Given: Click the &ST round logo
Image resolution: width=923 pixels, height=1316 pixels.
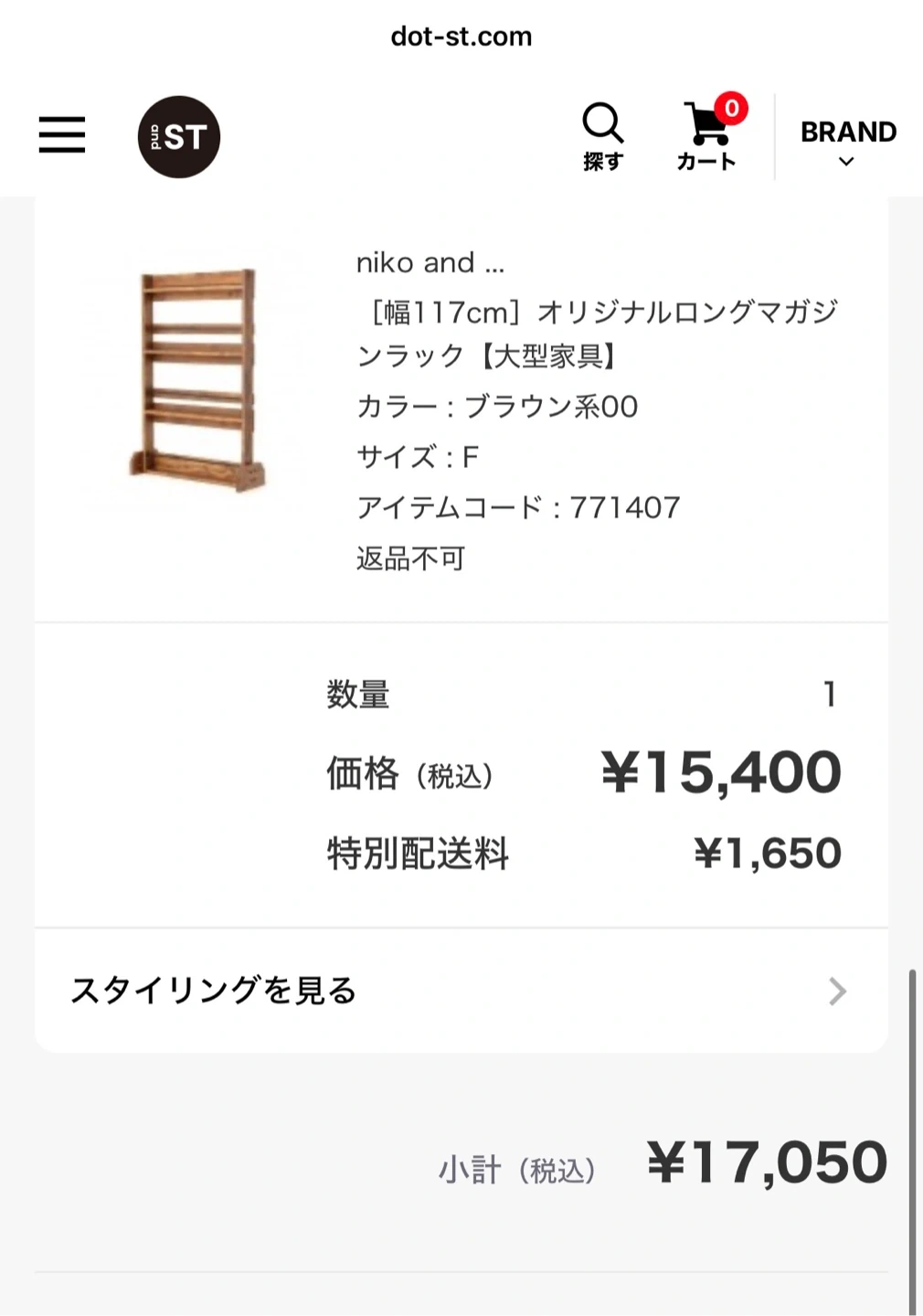Looking at the screenshot, I should point(179,137).
